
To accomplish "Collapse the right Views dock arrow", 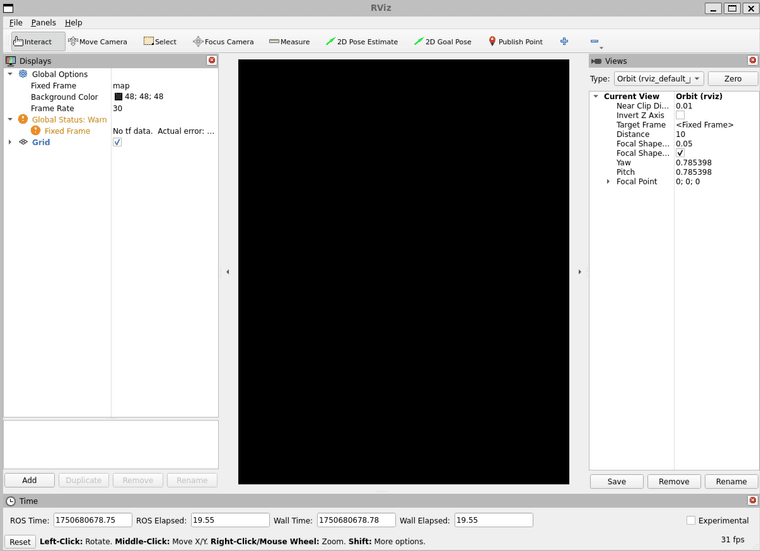I will 580,272.
